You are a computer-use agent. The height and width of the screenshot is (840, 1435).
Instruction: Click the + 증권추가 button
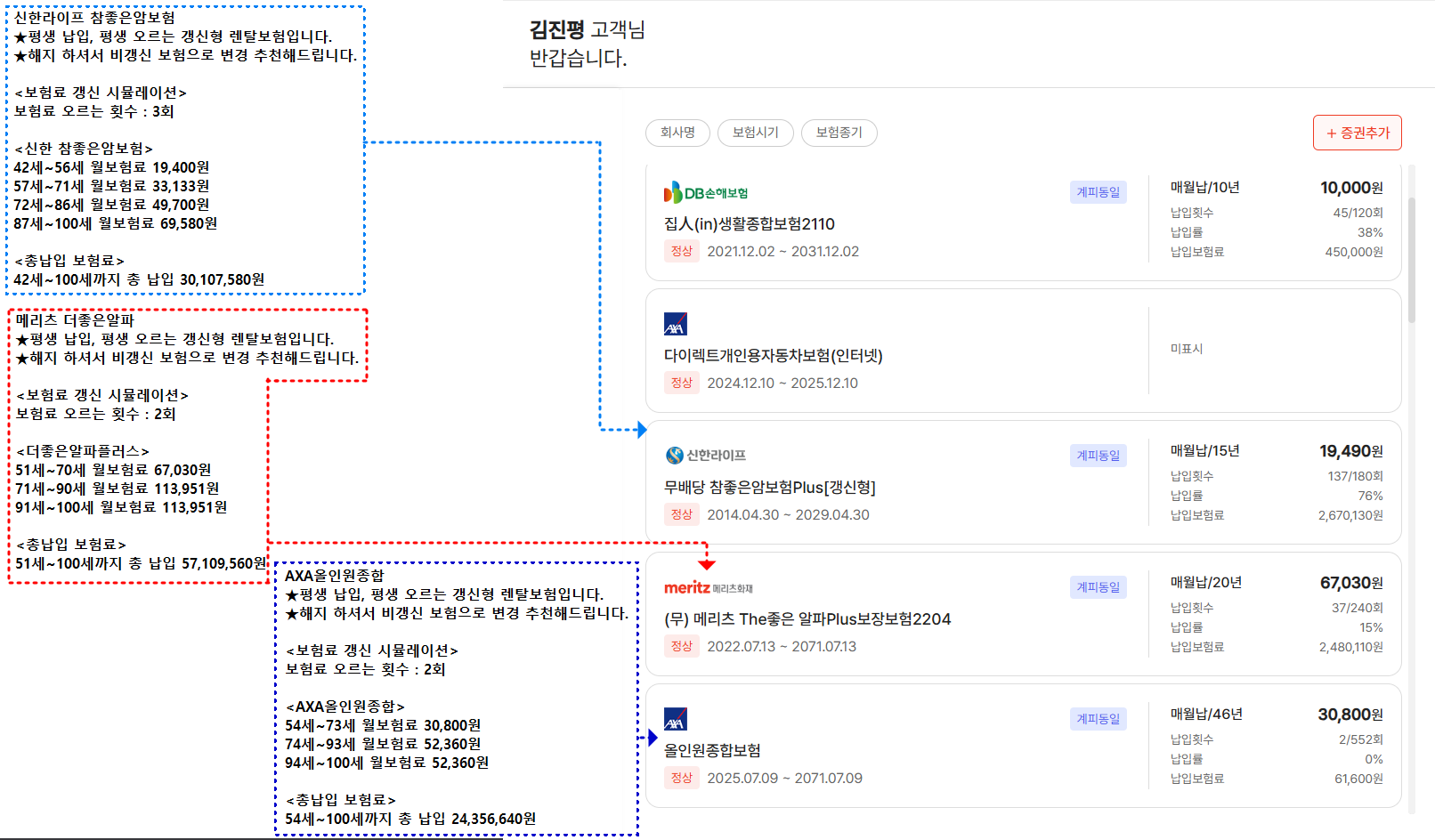1358,133
